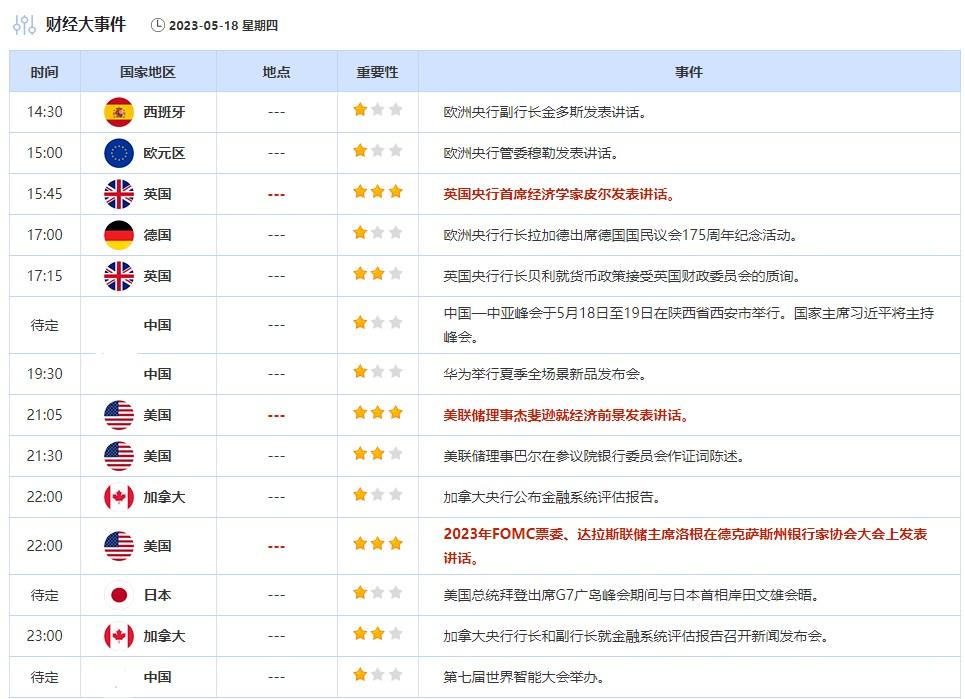Click the Germany flag icon

(x=119, y=235)
